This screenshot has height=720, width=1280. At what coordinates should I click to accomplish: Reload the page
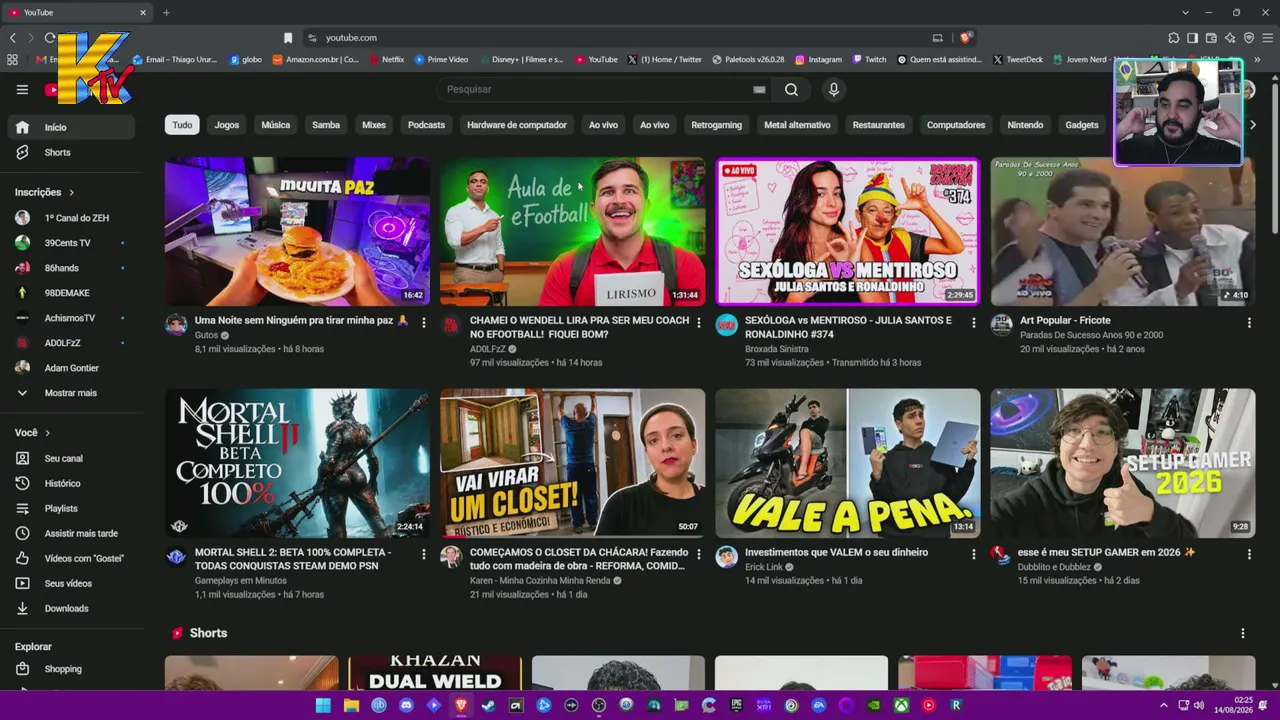(x=50, y=38)
